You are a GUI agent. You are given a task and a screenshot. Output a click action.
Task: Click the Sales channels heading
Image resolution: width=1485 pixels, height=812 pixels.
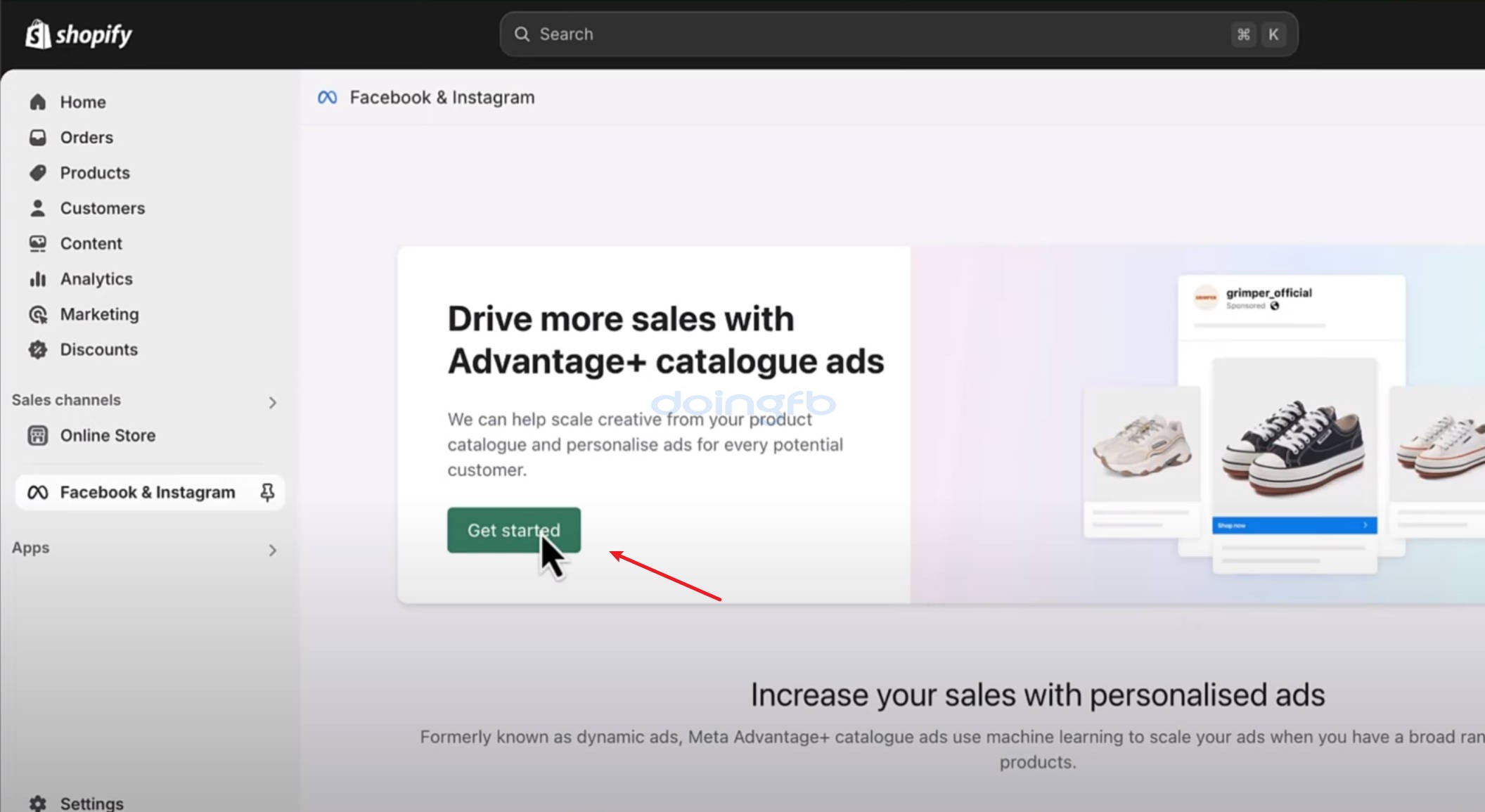66,400
